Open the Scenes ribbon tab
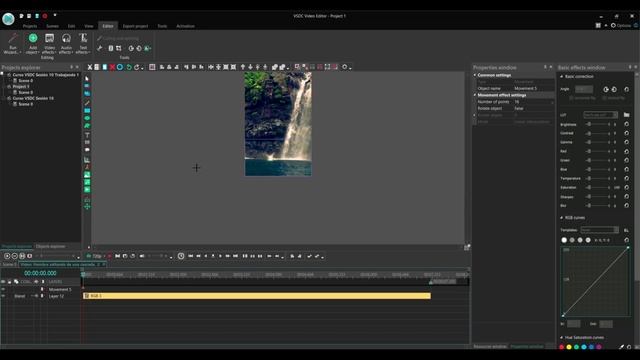The height and width of the screenshot is (360, 640). point(52,26)
